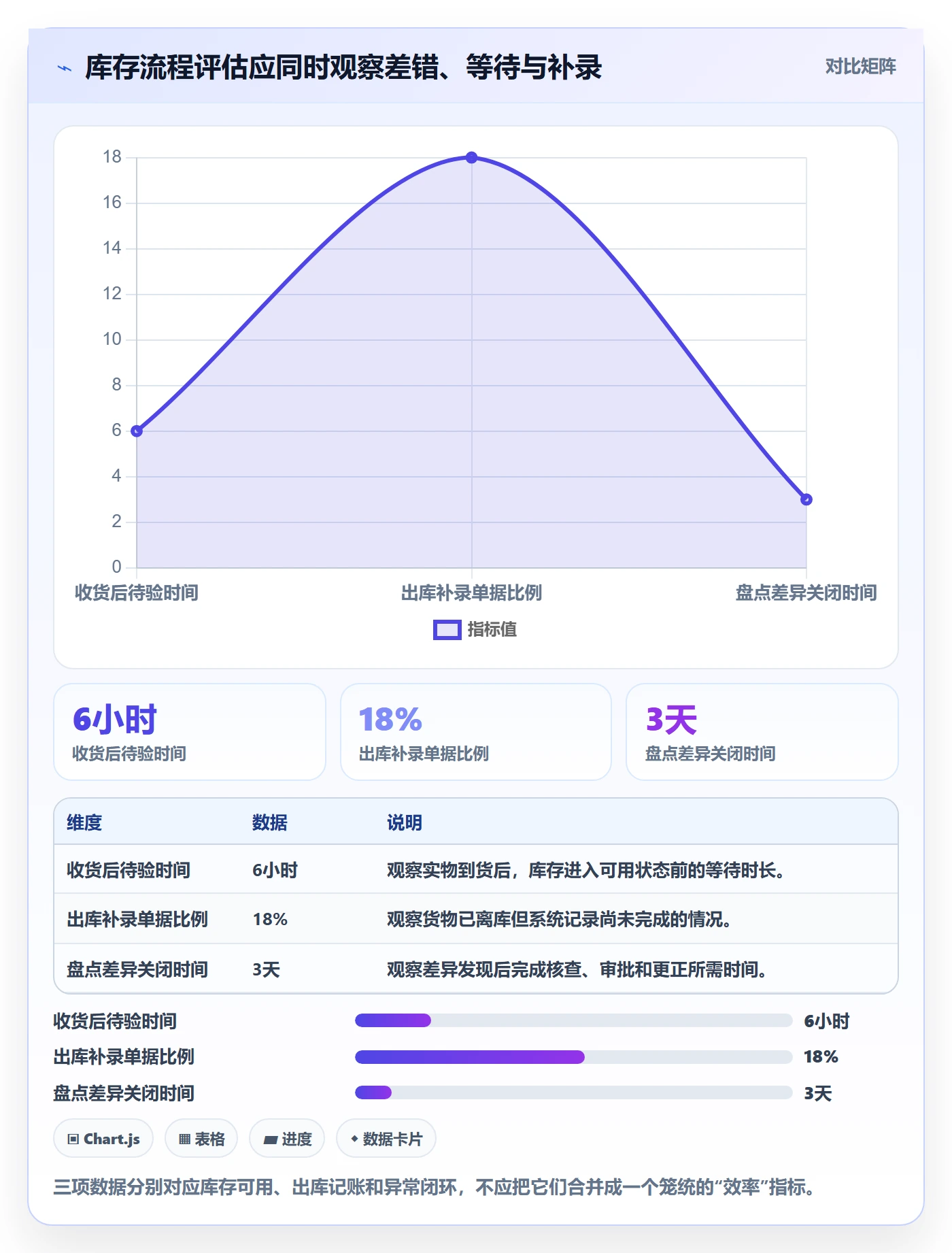
Task: Click the chart data point for 盘点差异关闭时间
Action: point(806,500)
